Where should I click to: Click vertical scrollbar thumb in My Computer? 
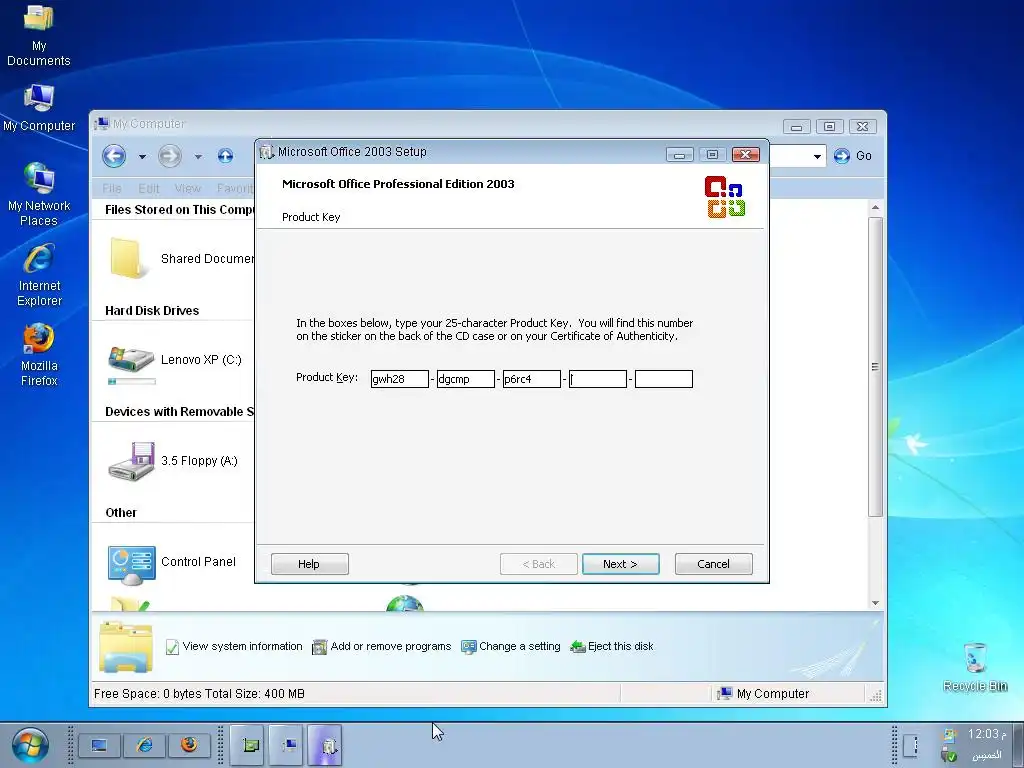(x=875, y=367)
